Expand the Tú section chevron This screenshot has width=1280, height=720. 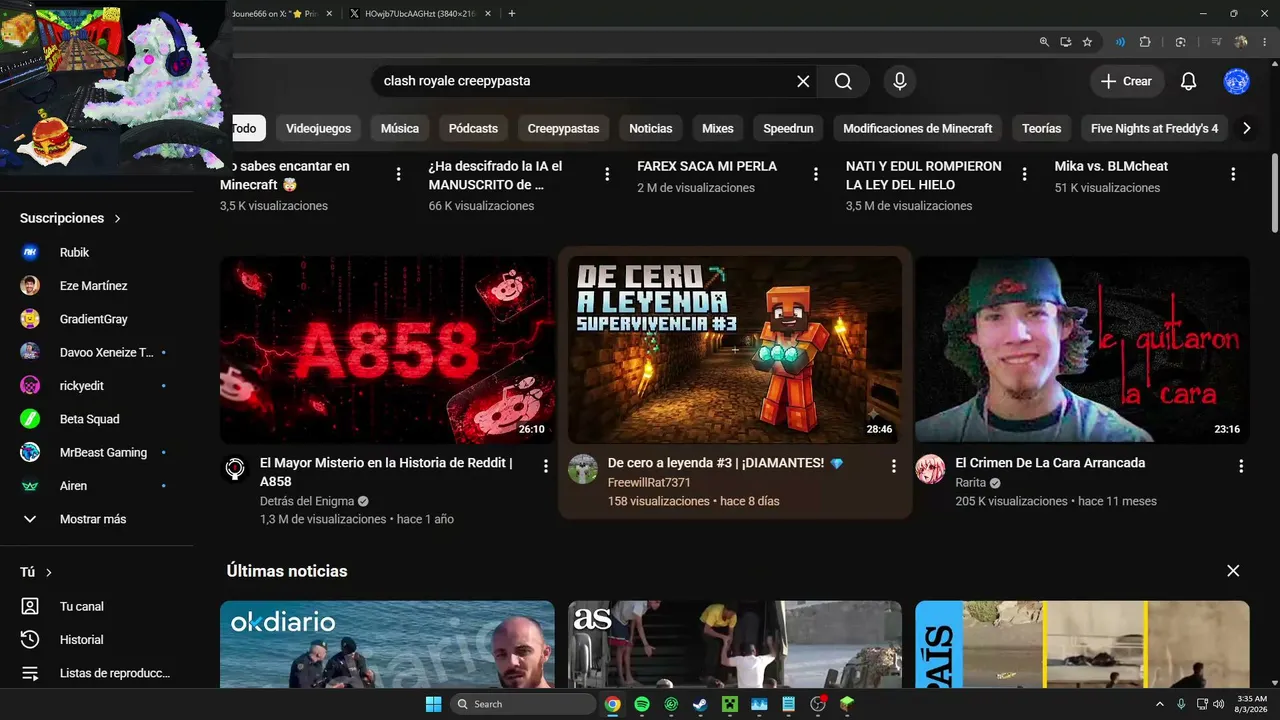48,572
